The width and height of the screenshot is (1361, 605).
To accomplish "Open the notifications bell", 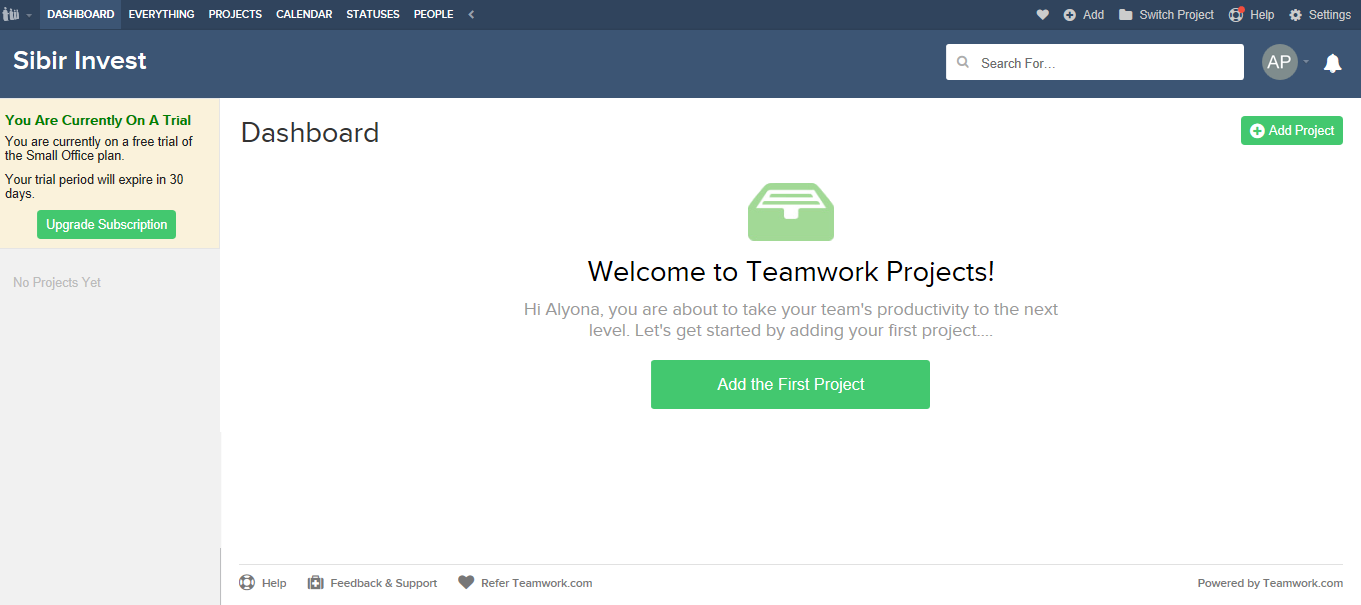I will point(1332,63).
